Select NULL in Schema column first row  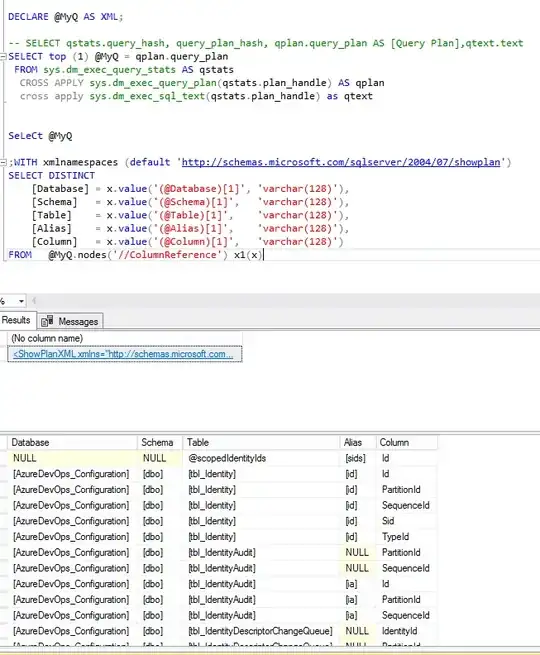(160, 458)
